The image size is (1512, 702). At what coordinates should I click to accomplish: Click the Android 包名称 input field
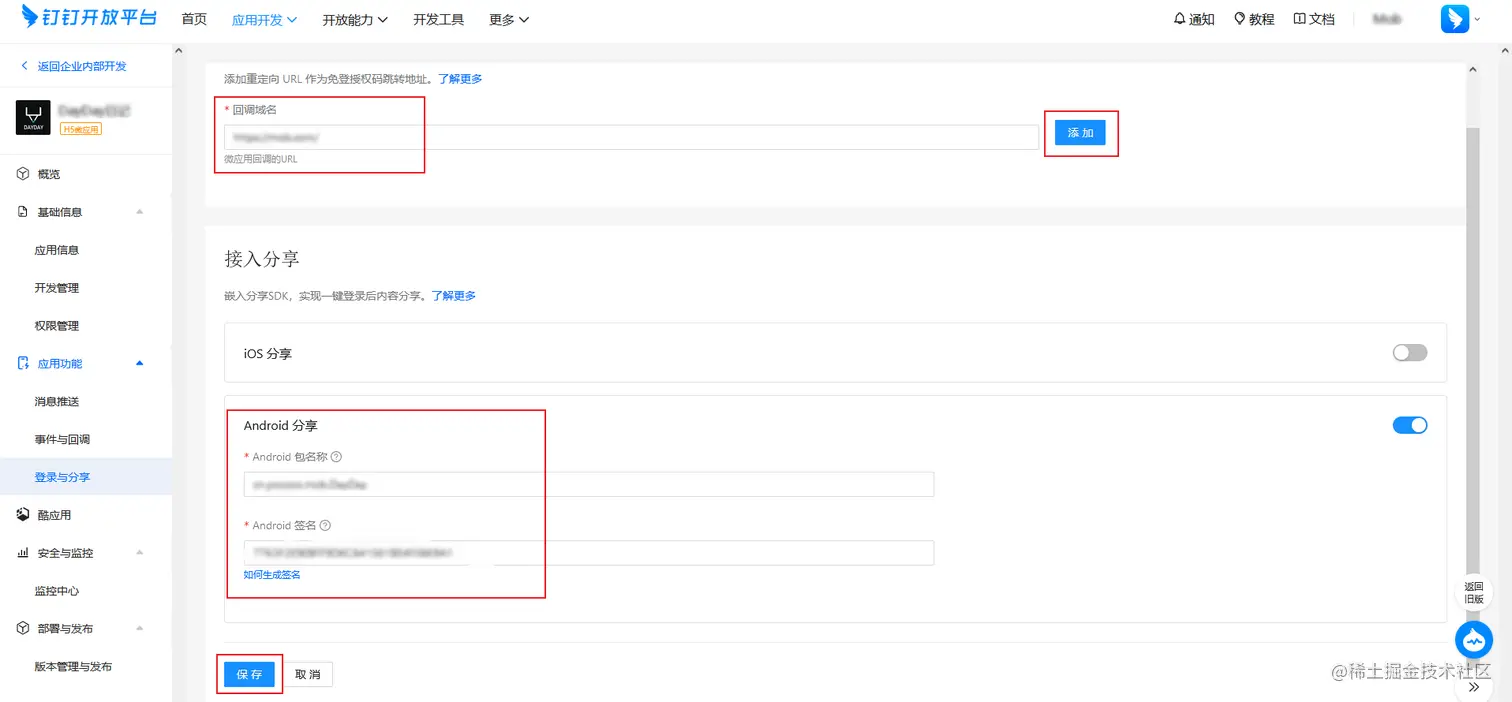(589, 484)
